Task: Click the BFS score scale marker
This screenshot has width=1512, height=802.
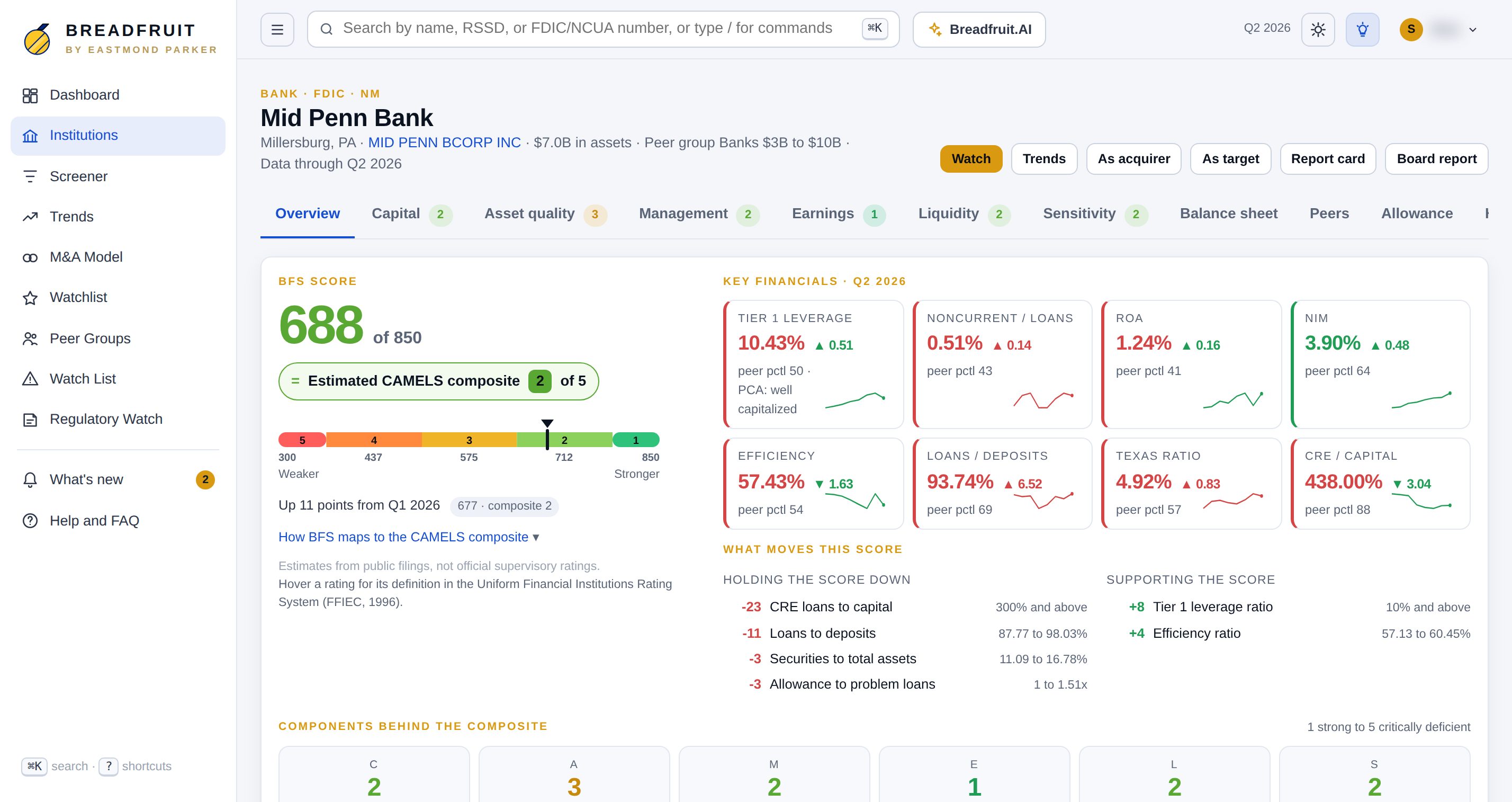Action: tap(547, 435)
